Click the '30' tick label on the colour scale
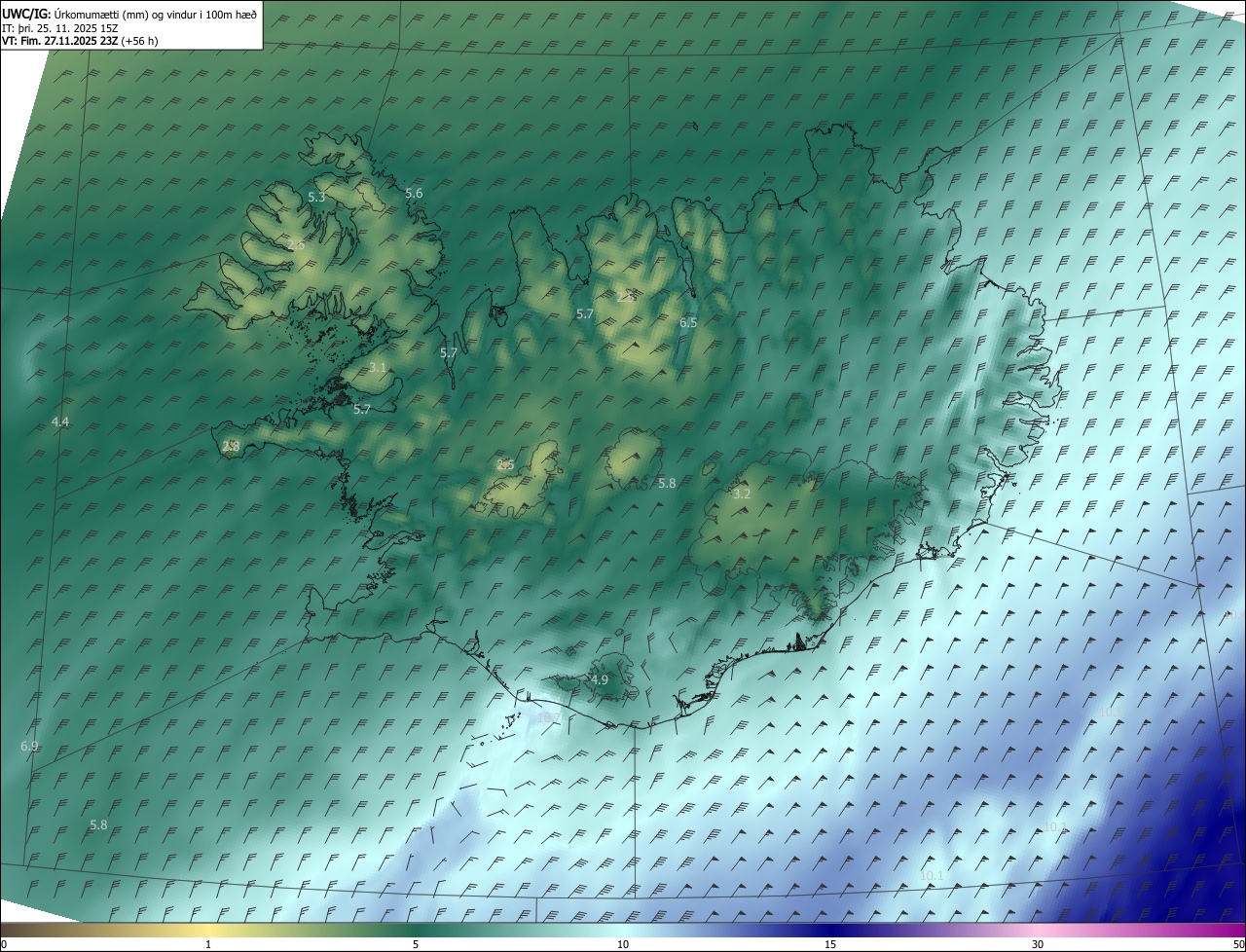This screenshot has height=952, width=1246. (x=1038, y=944)
